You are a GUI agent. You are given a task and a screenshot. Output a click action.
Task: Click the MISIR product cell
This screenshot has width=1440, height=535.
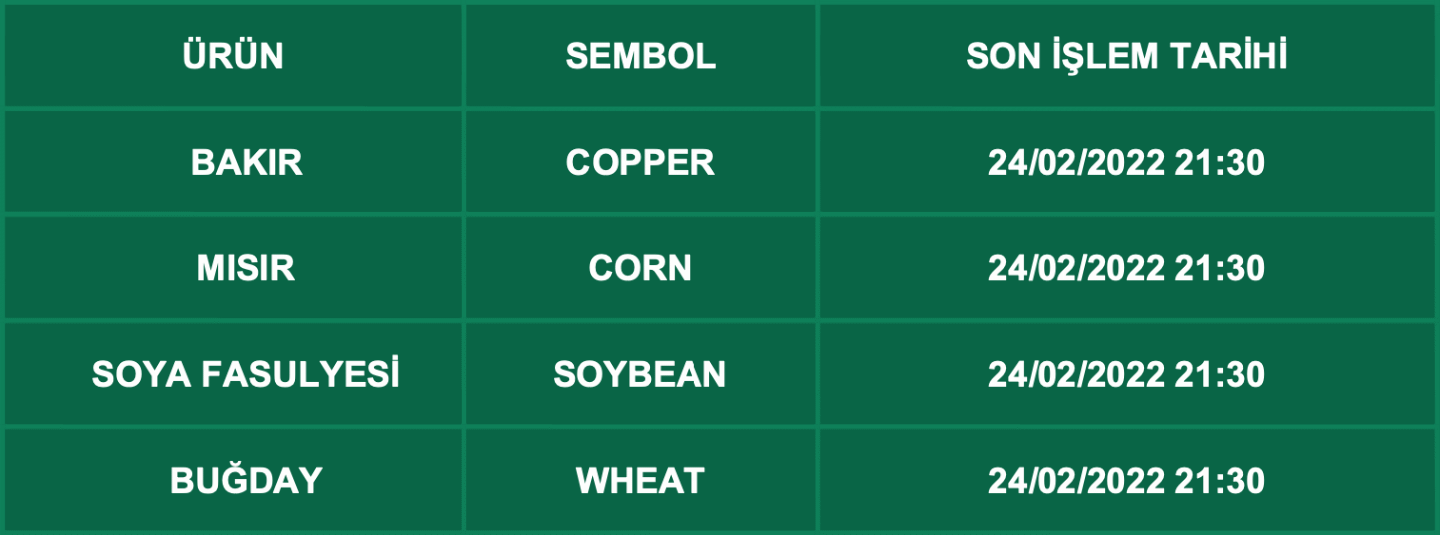[x=246, y=269]
